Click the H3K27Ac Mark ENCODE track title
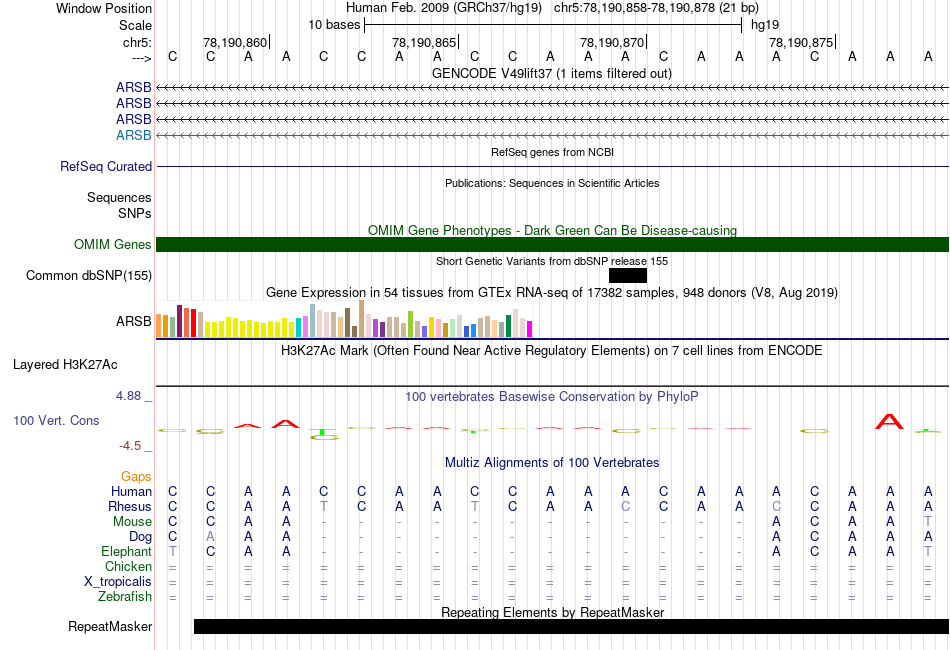Screen dimensions: 950x650 point(551,351)
